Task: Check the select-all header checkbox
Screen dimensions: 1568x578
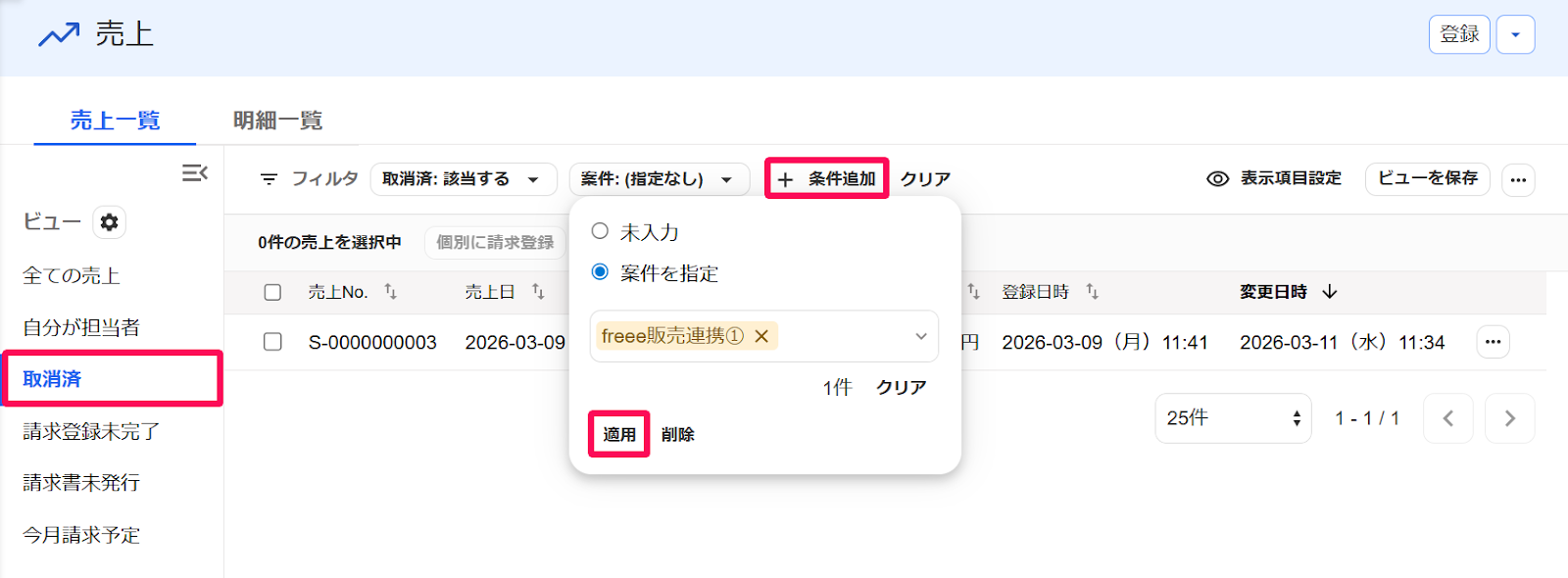Action: [x=272, y=292]
